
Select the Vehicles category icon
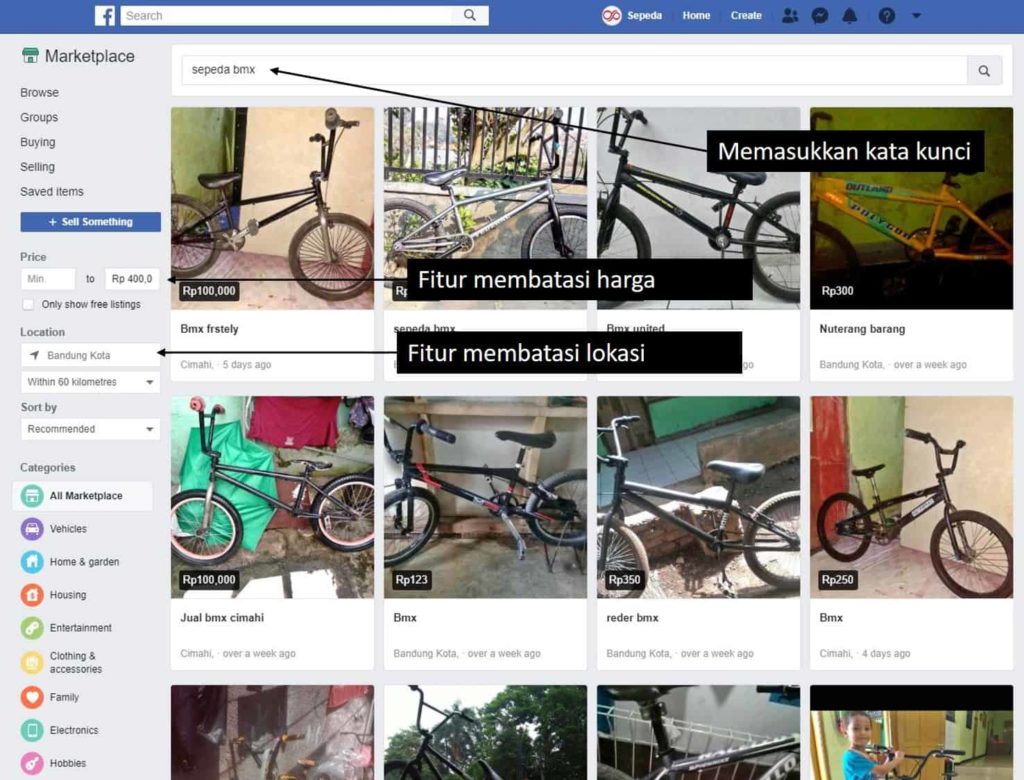31,528
